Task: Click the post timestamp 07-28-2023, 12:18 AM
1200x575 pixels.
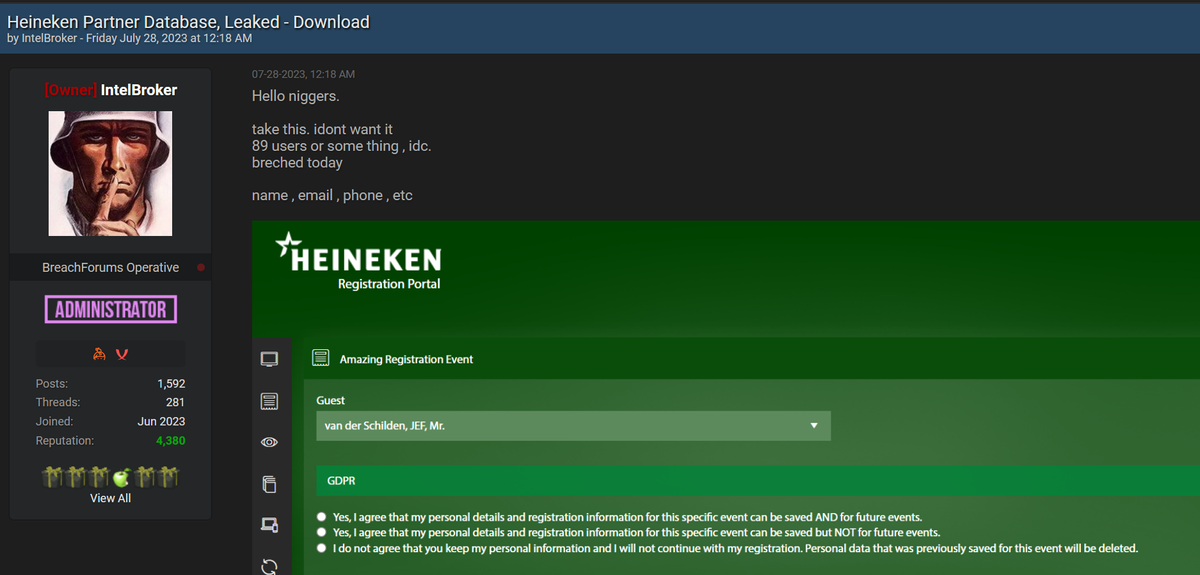Action: (303, 74)
